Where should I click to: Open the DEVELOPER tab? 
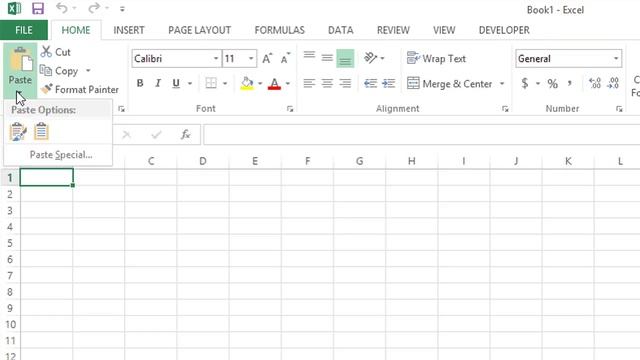click(504, 30)
